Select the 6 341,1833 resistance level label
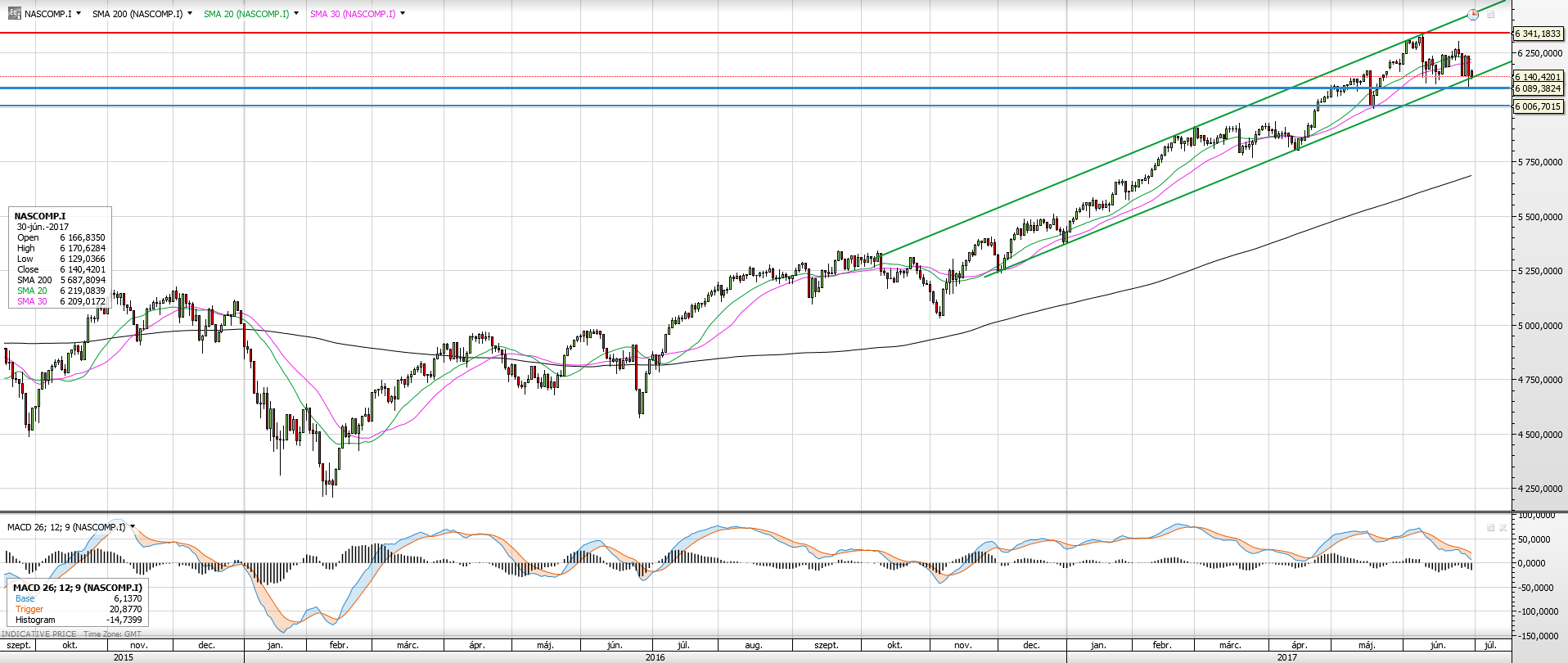Screen dimensions: 1568x663 click(x=1538, y=34)
